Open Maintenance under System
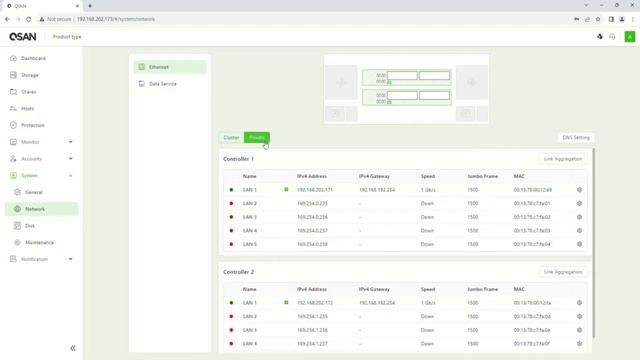 [39, 242]
